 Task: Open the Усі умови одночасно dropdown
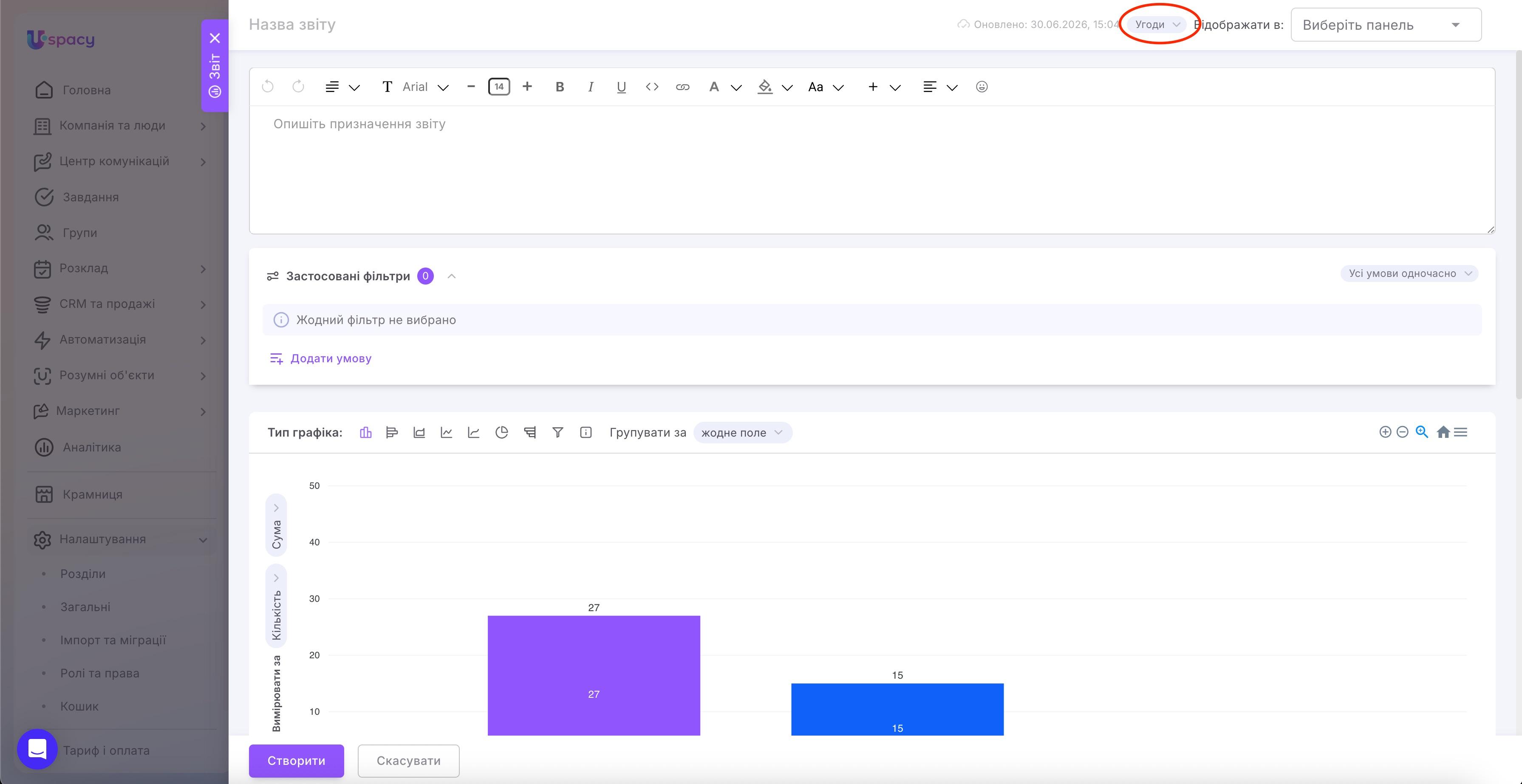(1409, 274)
